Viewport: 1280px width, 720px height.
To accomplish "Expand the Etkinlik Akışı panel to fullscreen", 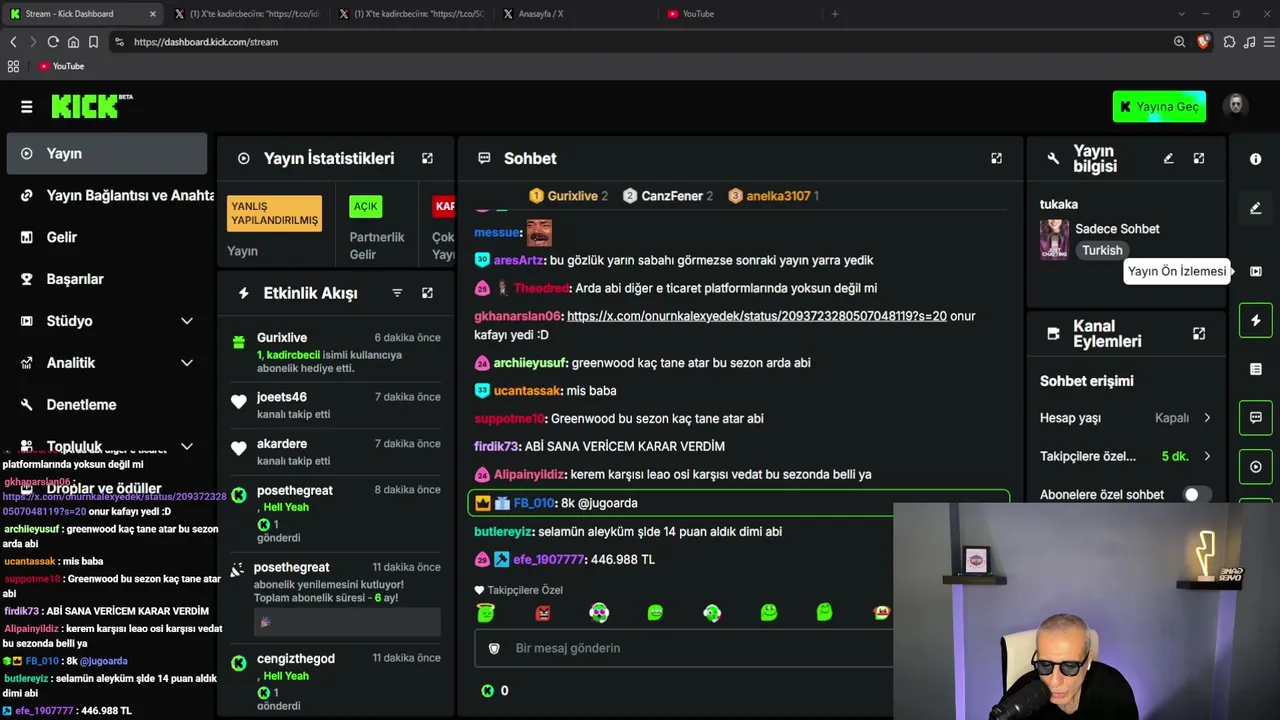I will 427,293.
